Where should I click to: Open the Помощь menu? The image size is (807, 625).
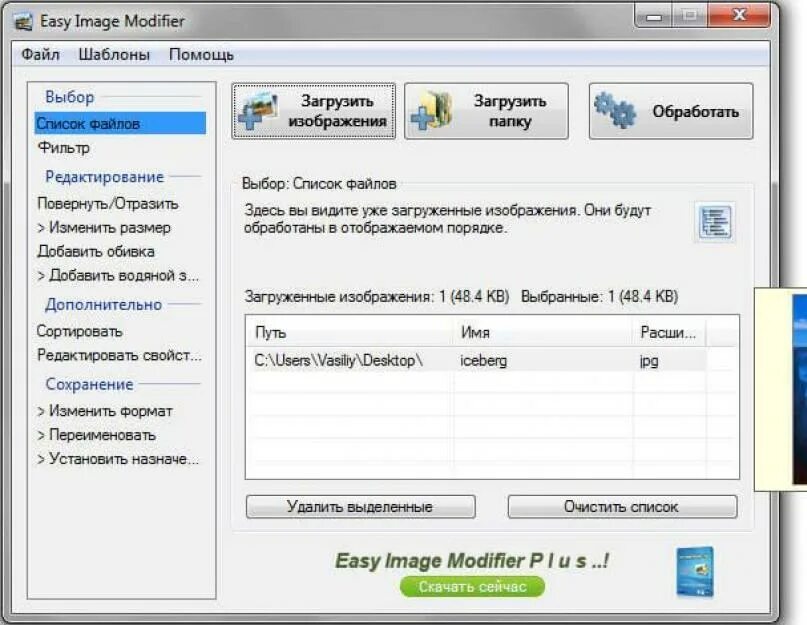click(x=201, y=54)
